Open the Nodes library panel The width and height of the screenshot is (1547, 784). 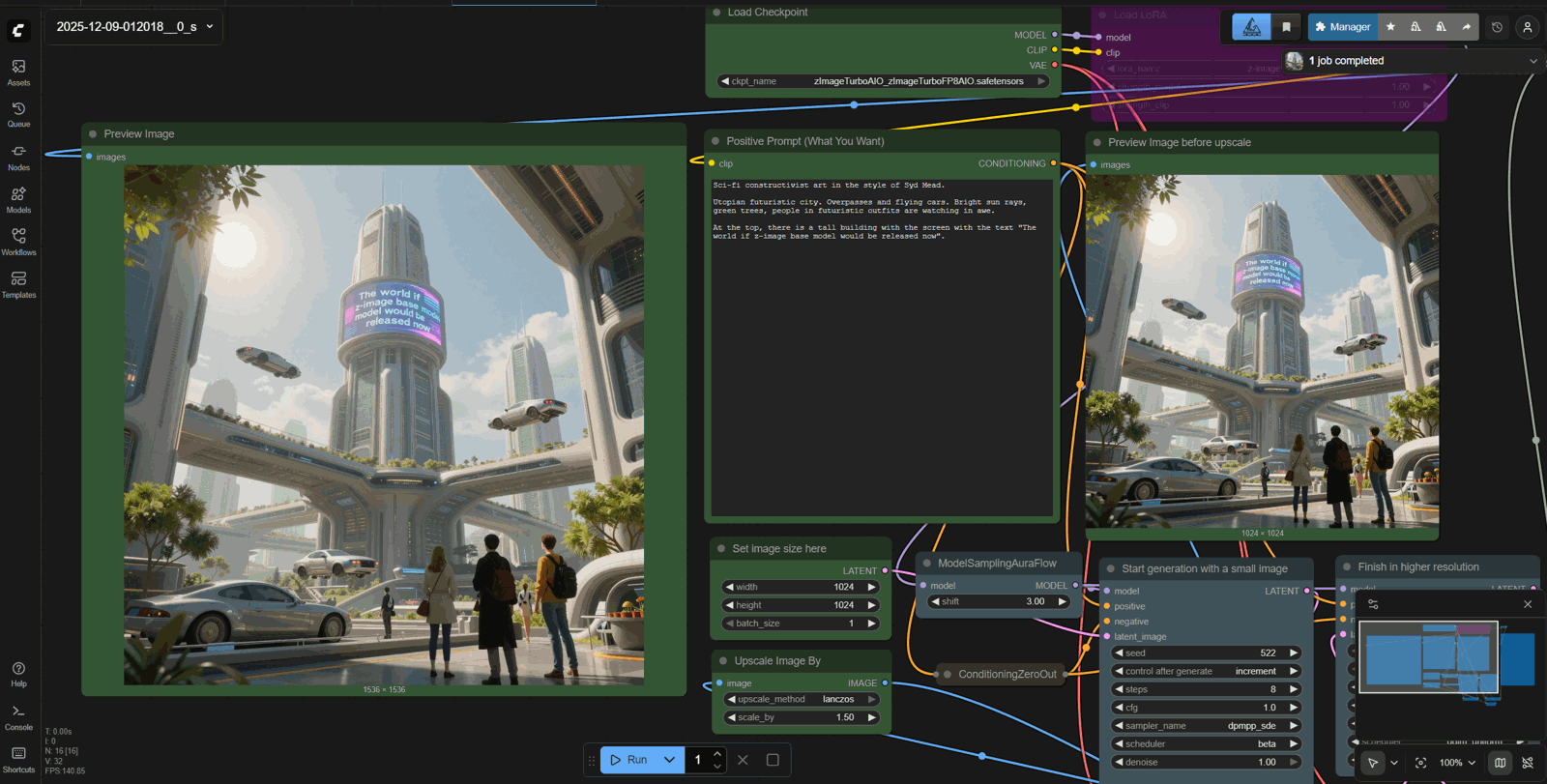(18, 157)
